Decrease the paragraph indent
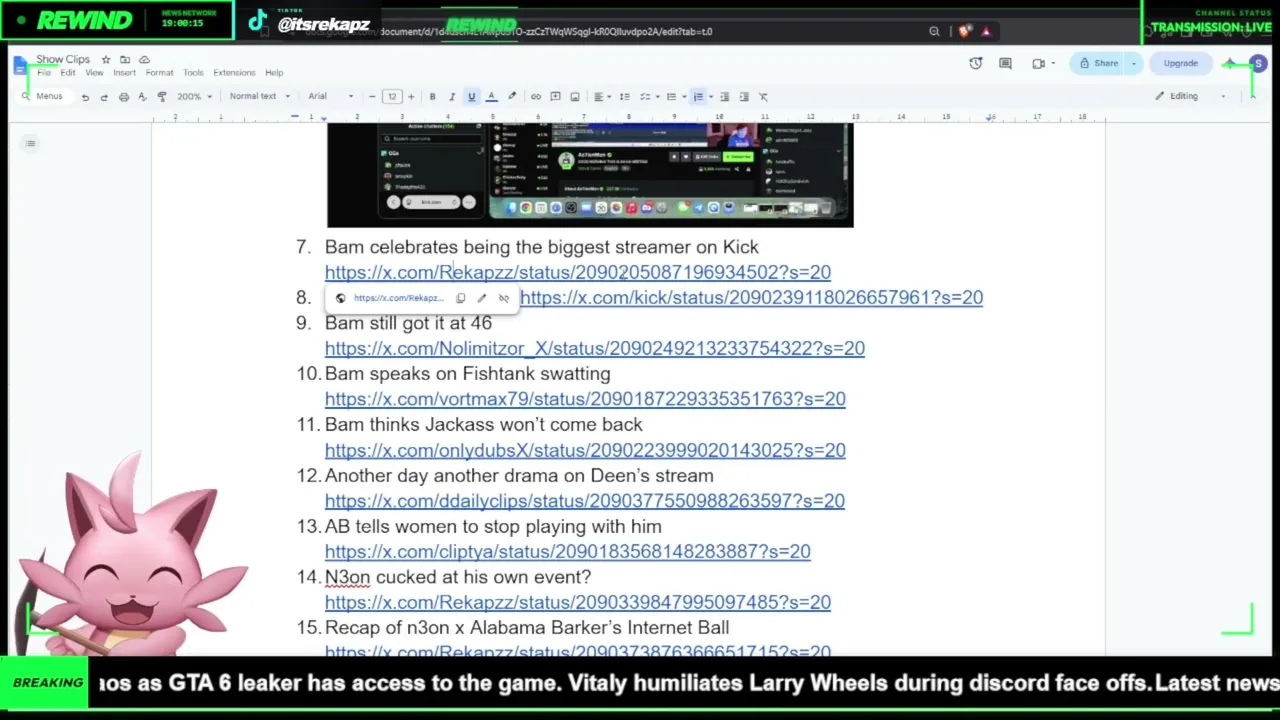Screen dimensions: 1280x720 coord(724,97)
